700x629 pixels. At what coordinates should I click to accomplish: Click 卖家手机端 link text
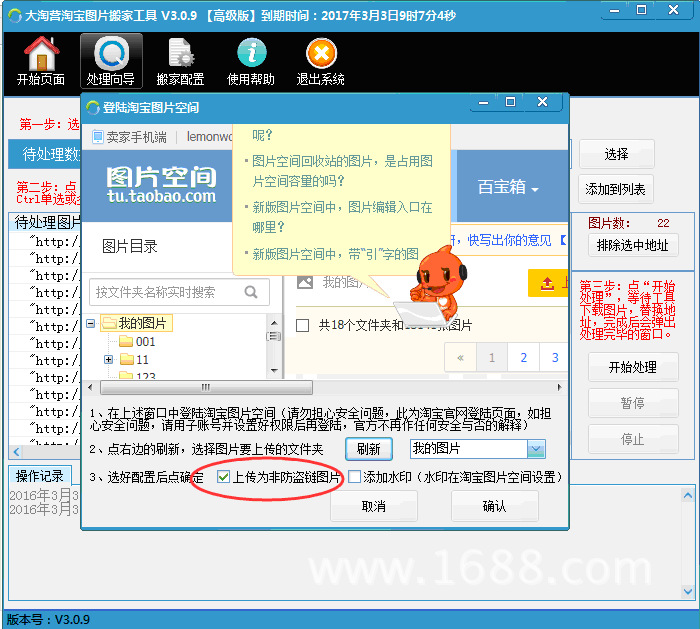point(137,137)
